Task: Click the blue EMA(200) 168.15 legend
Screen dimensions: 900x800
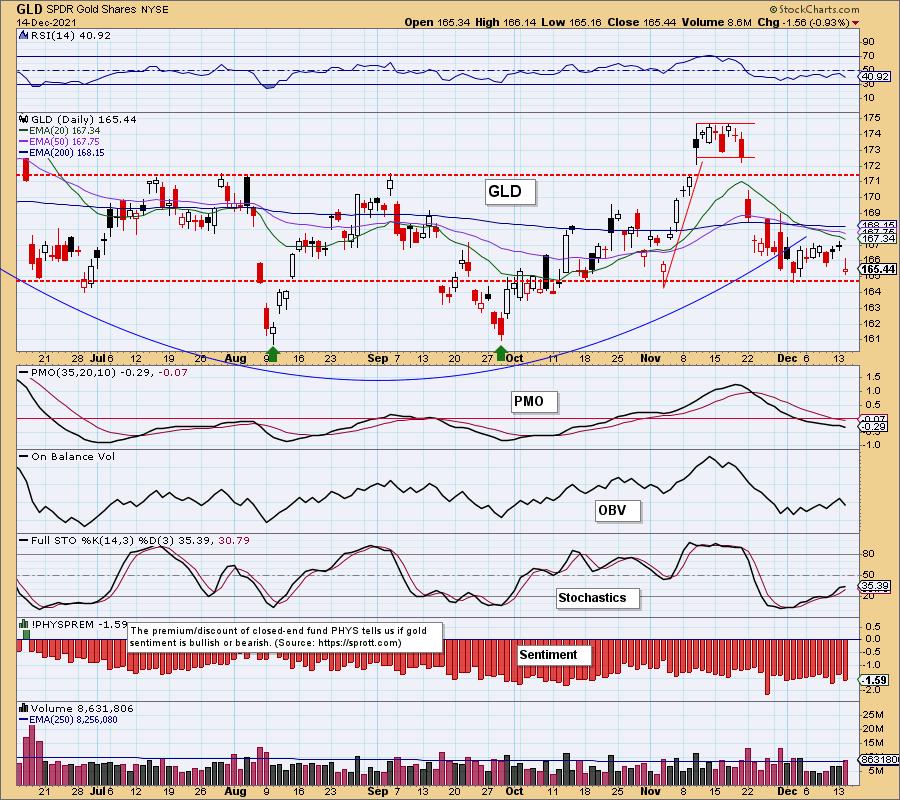Action: (62, 153)
